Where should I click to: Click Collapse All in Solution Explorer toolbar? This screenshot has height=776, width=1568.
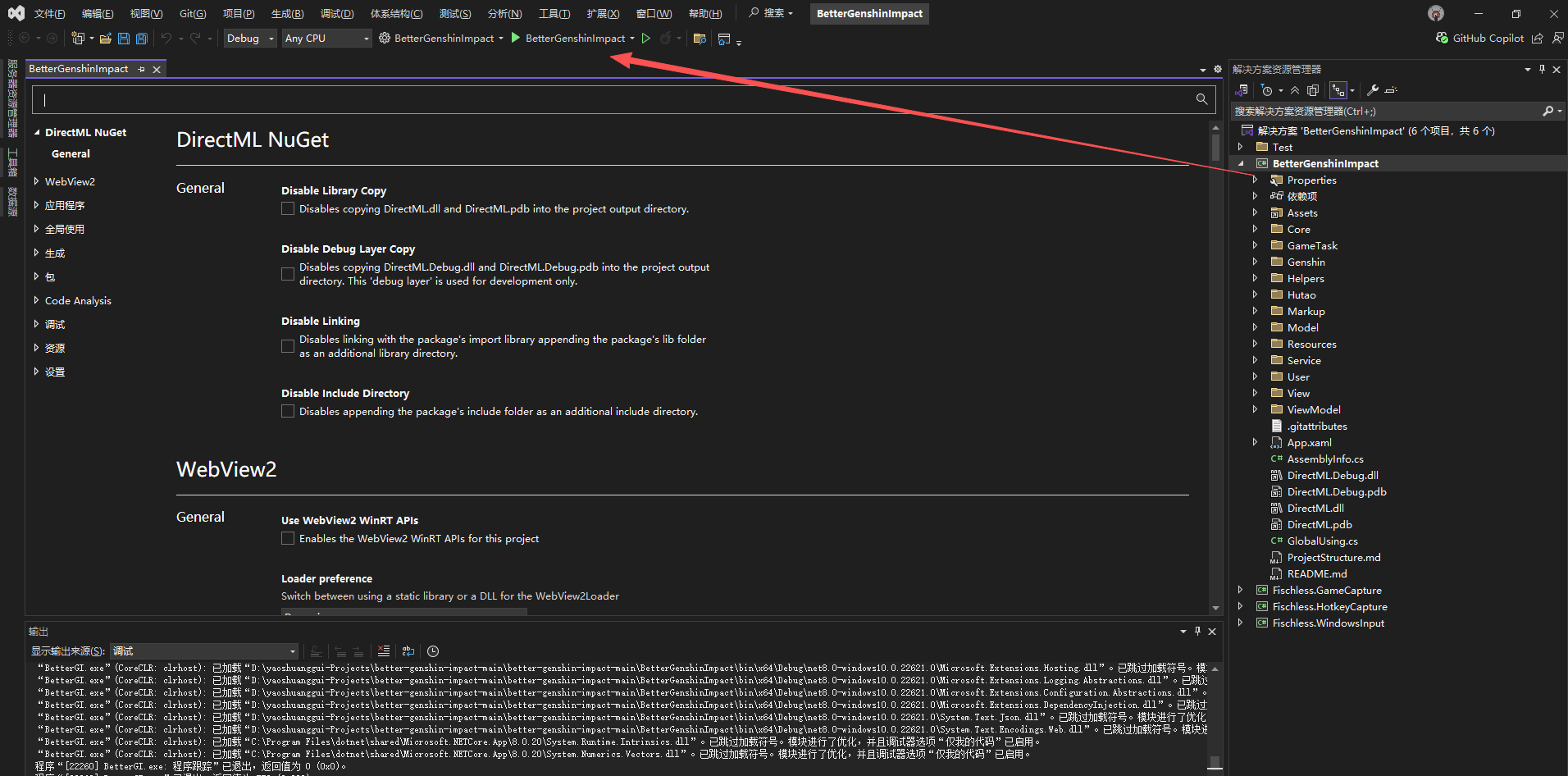pos(1295,90)
